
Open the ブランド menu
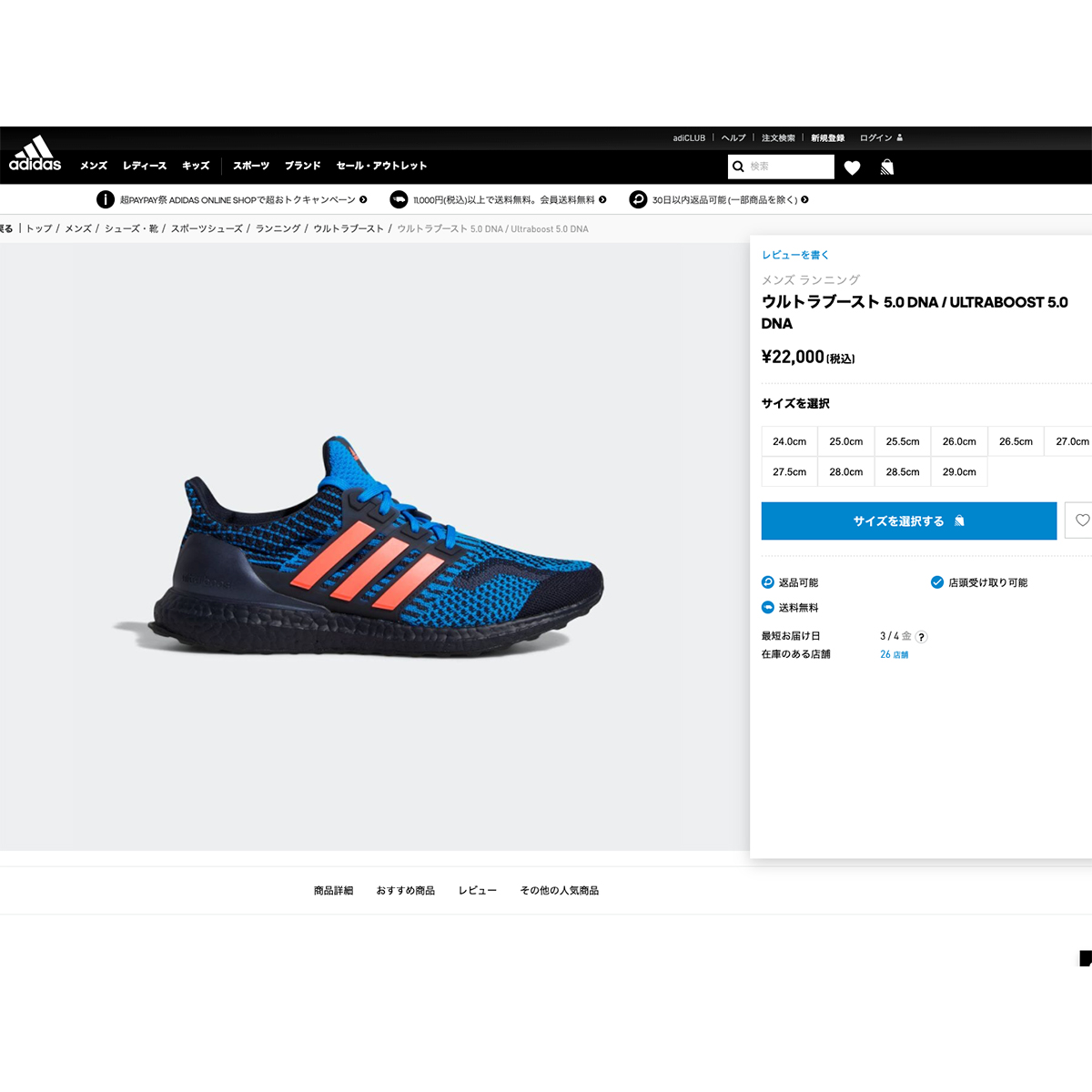tap(303, 166)
